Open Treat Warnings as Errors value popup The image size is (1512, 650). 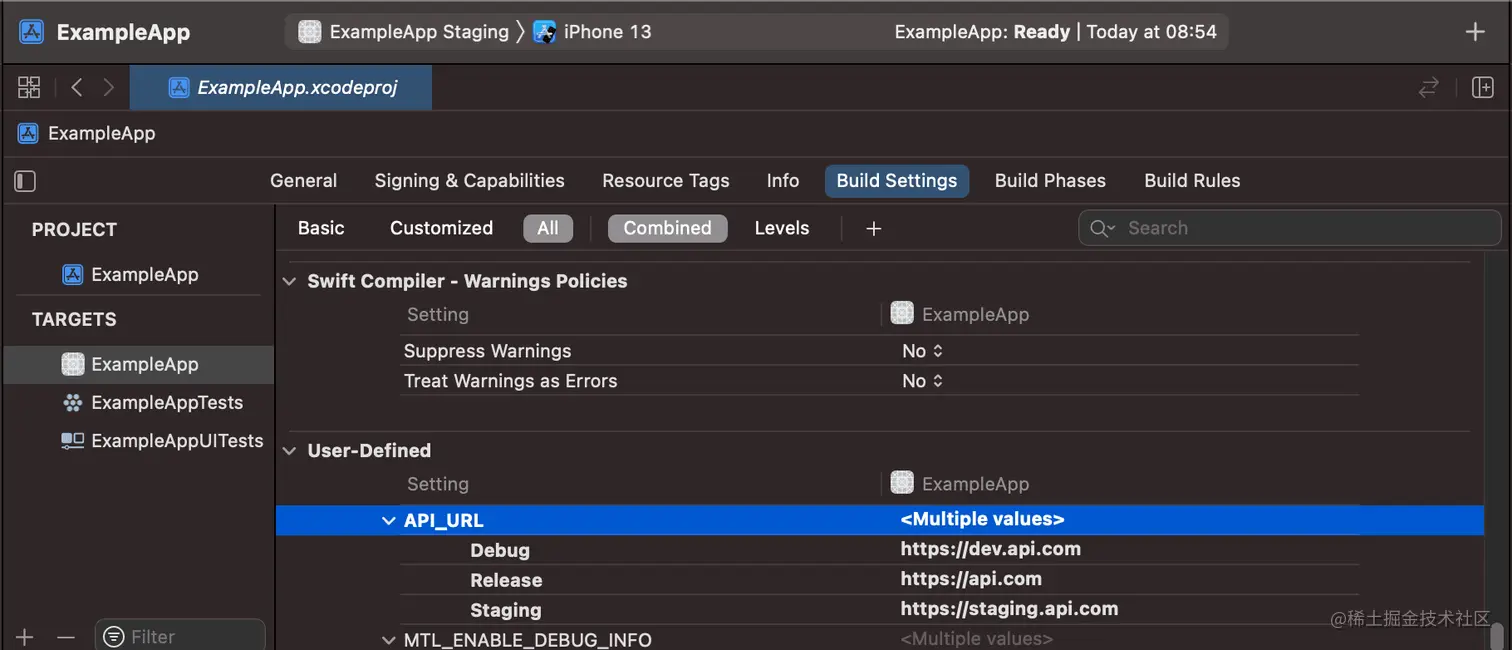pos(922,381)
